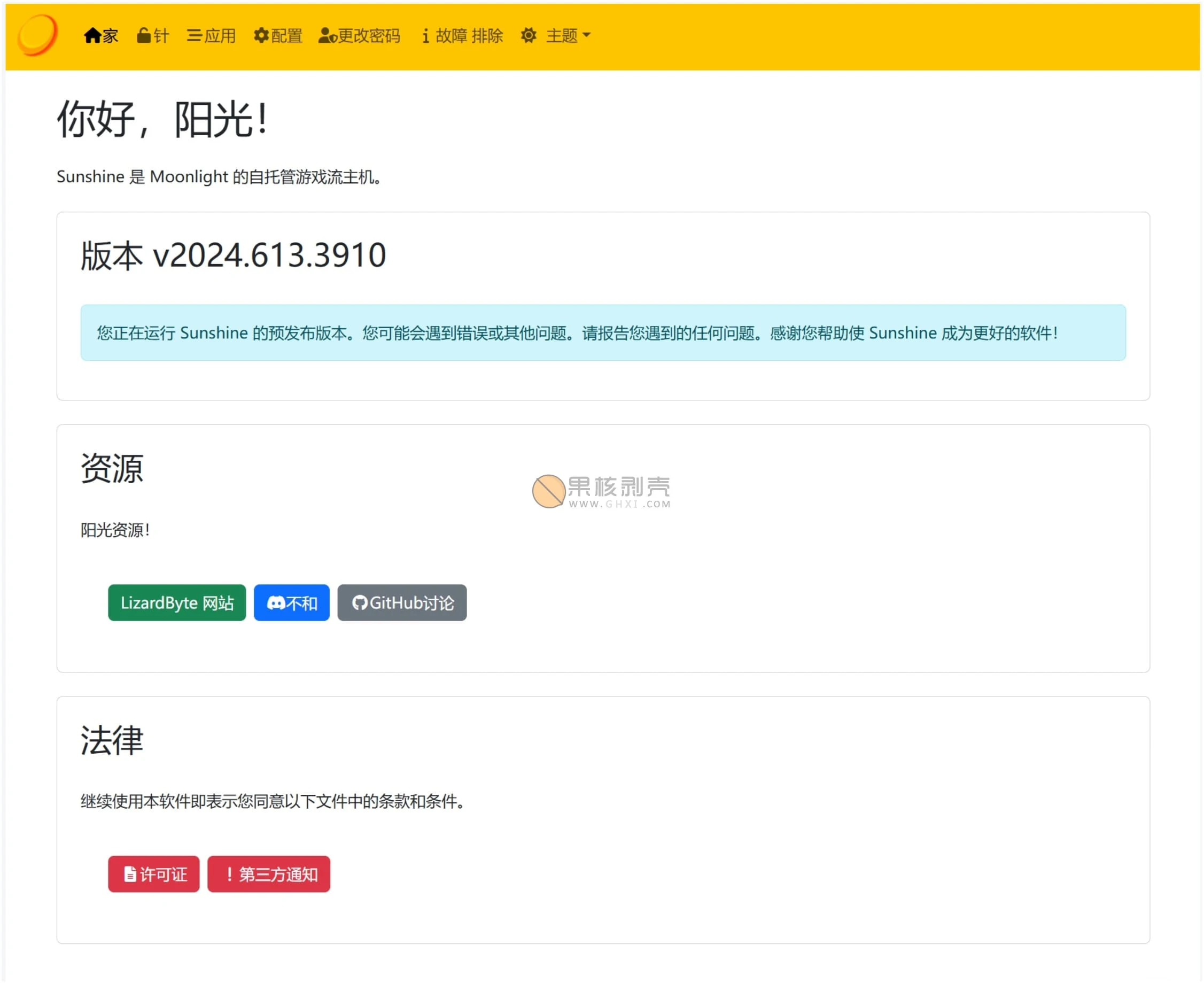This screenshot has width=1204, height=983.
Task: Click the Discord icon on the 不和 button
Action: 276,602
